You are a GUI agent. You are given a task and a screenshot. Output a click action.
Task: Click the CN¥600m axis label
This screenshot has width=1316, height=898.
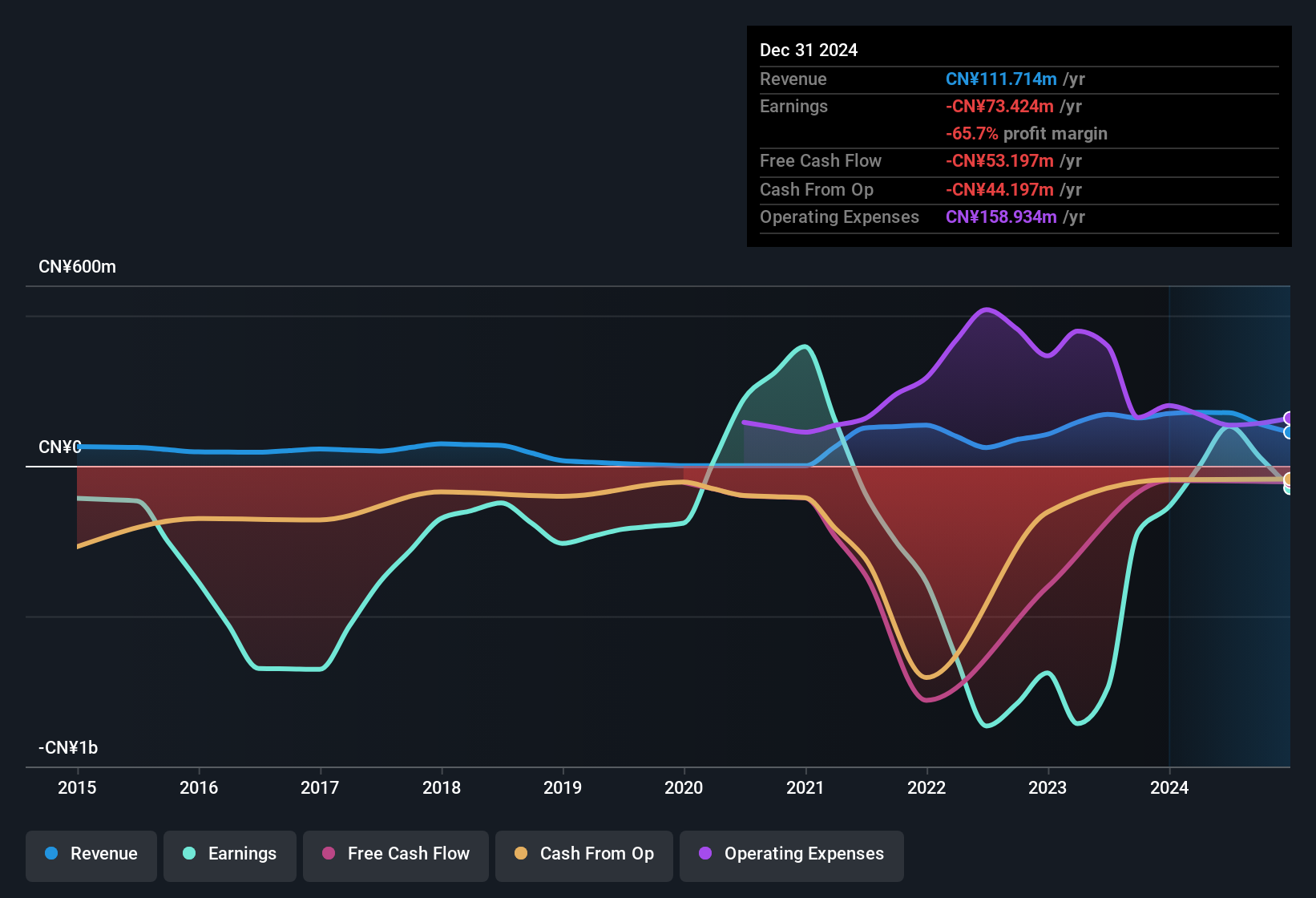pos(77,266)
